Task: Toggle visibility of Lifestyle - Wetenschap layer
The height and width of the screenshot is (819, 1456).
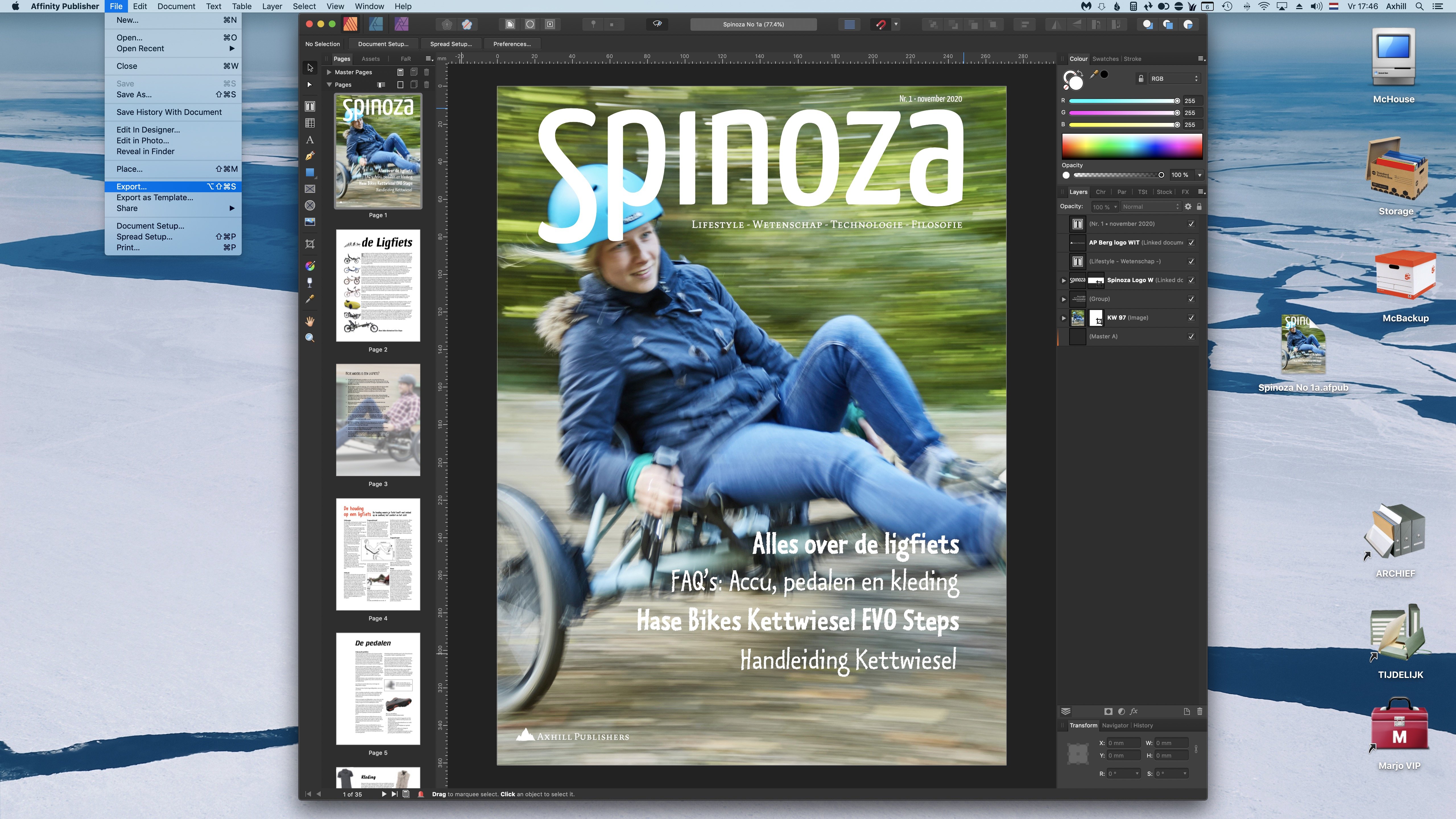Action: tap(1191, 261)
